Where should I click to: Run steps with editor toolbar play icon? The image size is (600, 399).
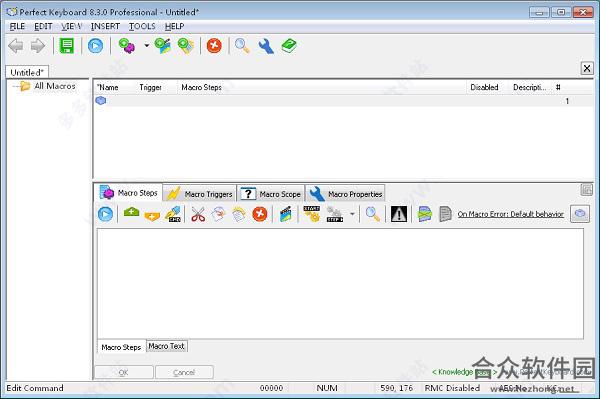point(105,214)
